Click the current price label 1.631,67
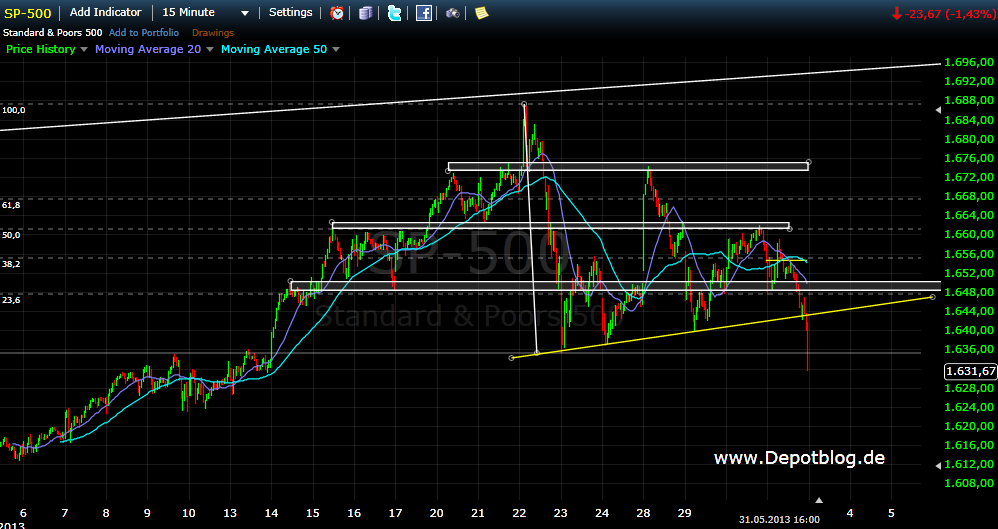The image size is (998, 529). [x=971, y=371]
